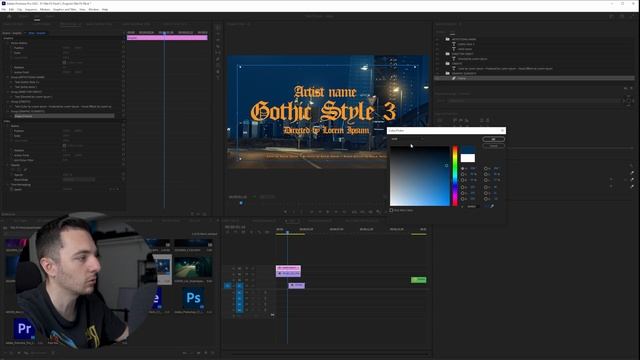
Task: Play the Program monitor preview
Action: pyautogui.click(x=328, y=212)
